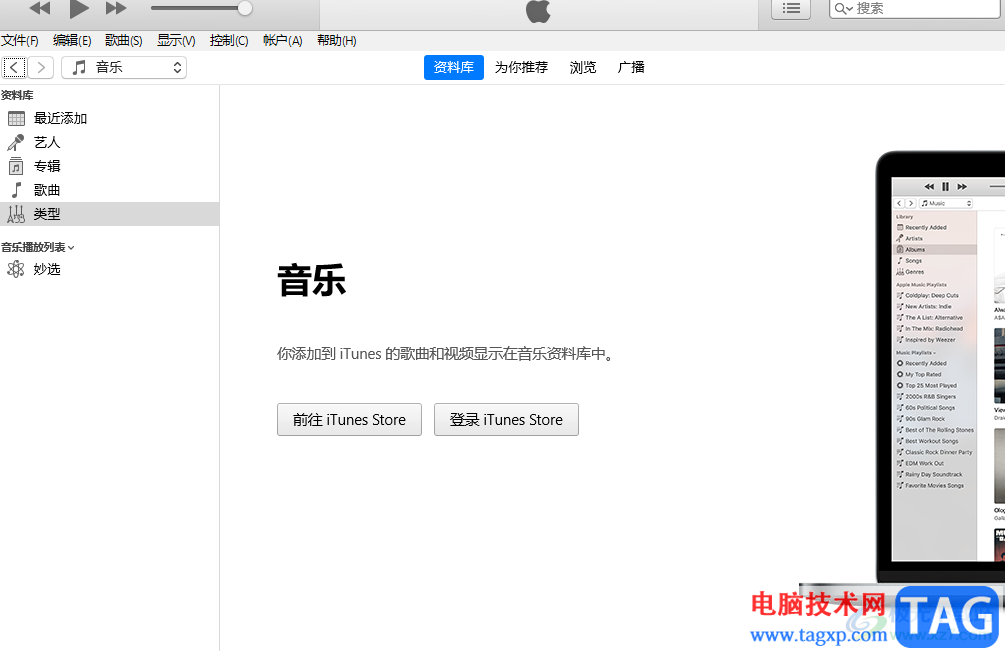
Task: Click the 资料库 sidebar heading
Action: pyautogui.click(x=17, y=95)
